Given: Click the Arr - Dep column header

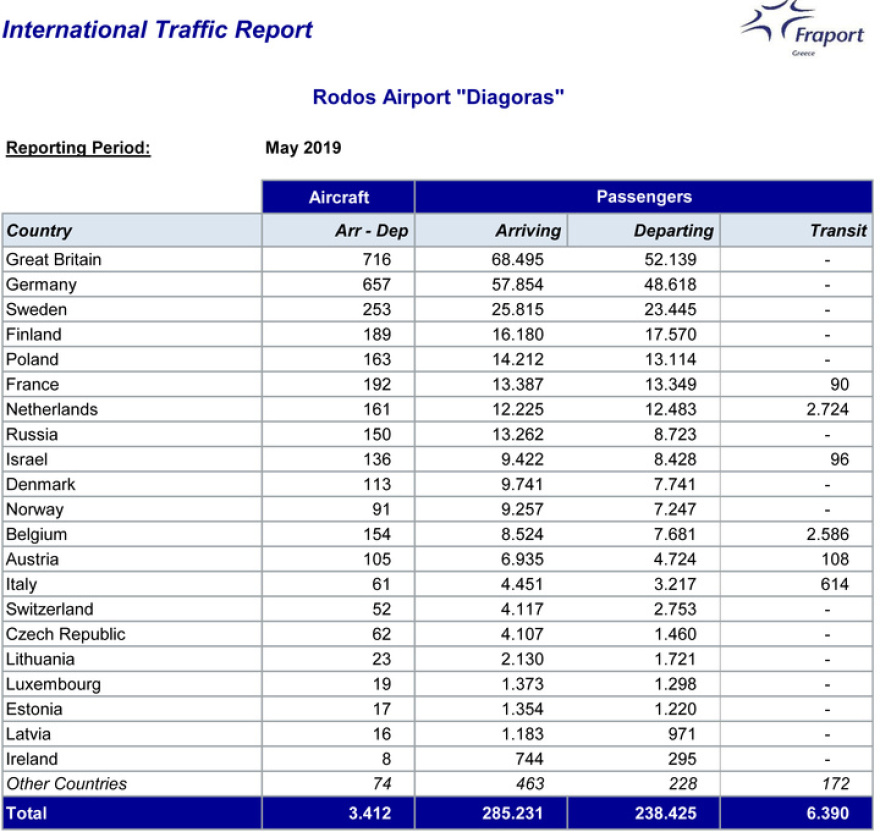Looking at the screenshot, I should point(371,231).
